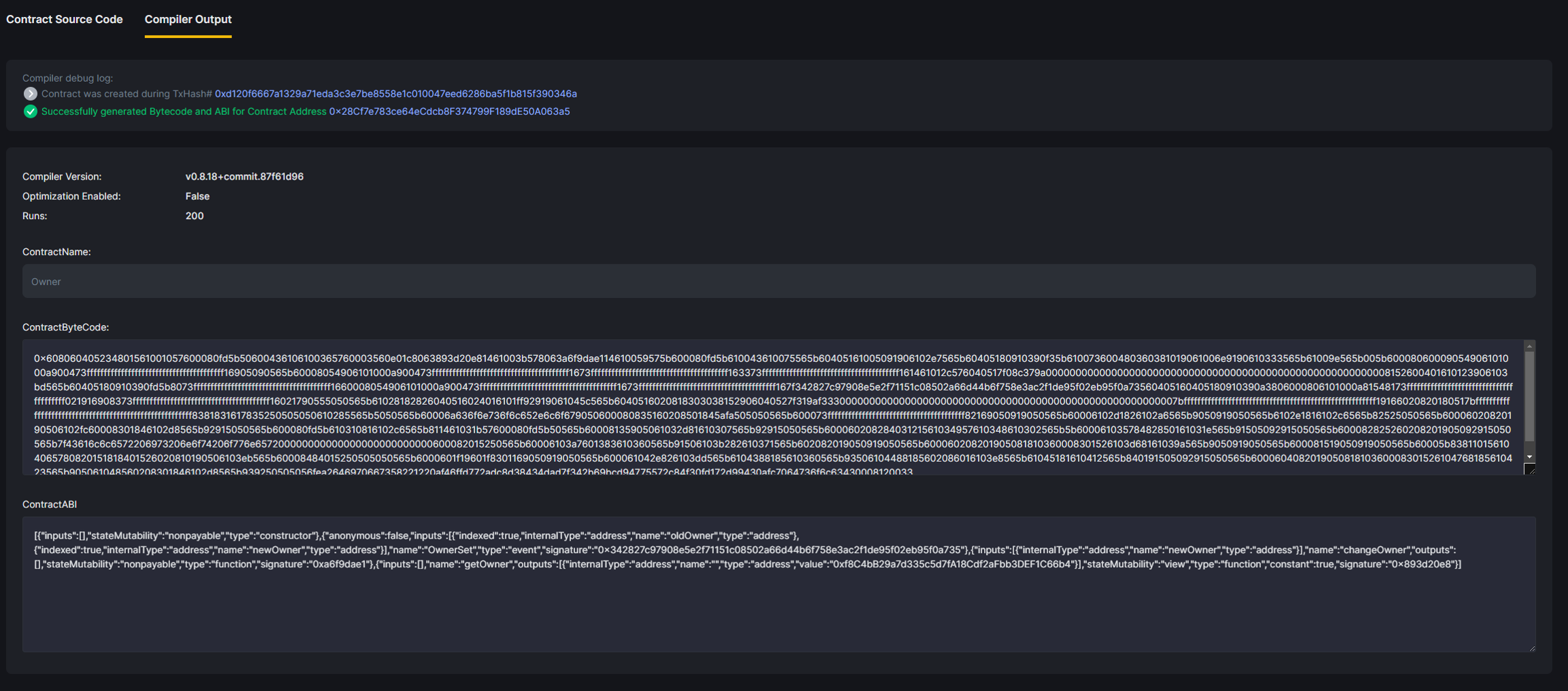Switch to Contract Source Code tab

coord(65,19)
